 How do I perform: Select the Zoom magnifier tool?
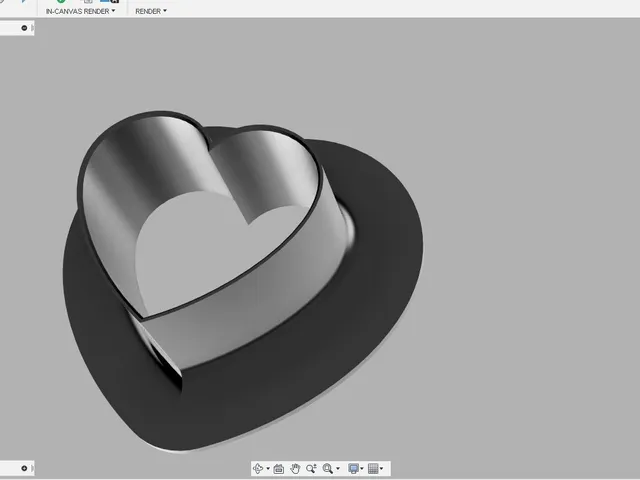pyautogui.click(x=311, y=469)
